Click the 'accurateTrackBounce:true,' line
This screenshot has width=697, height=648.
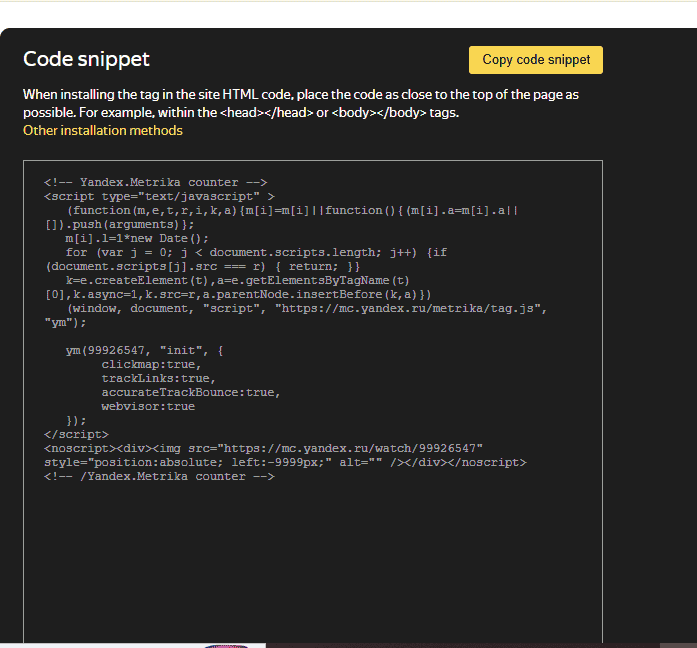(191, 392)
